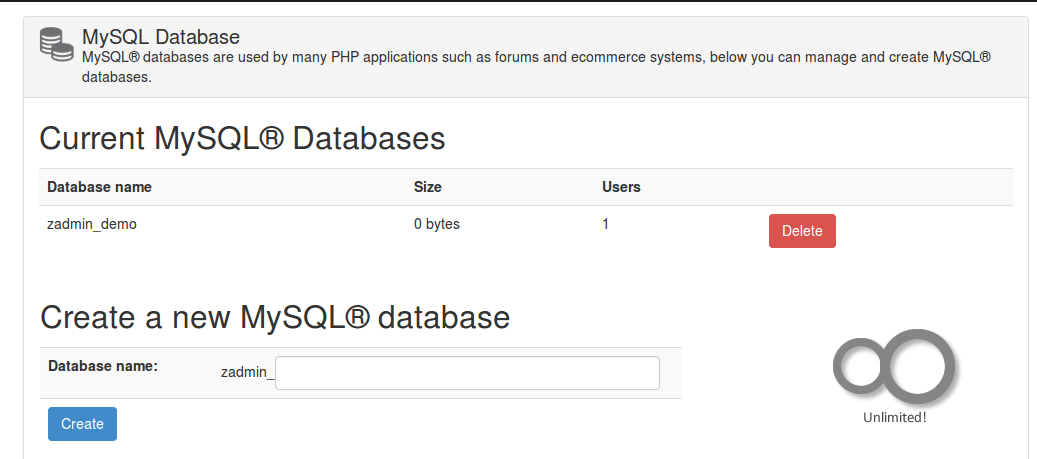This screenshot has width=1037, height=459.
Task: Click the blue Create button
Action: [83, 424]
